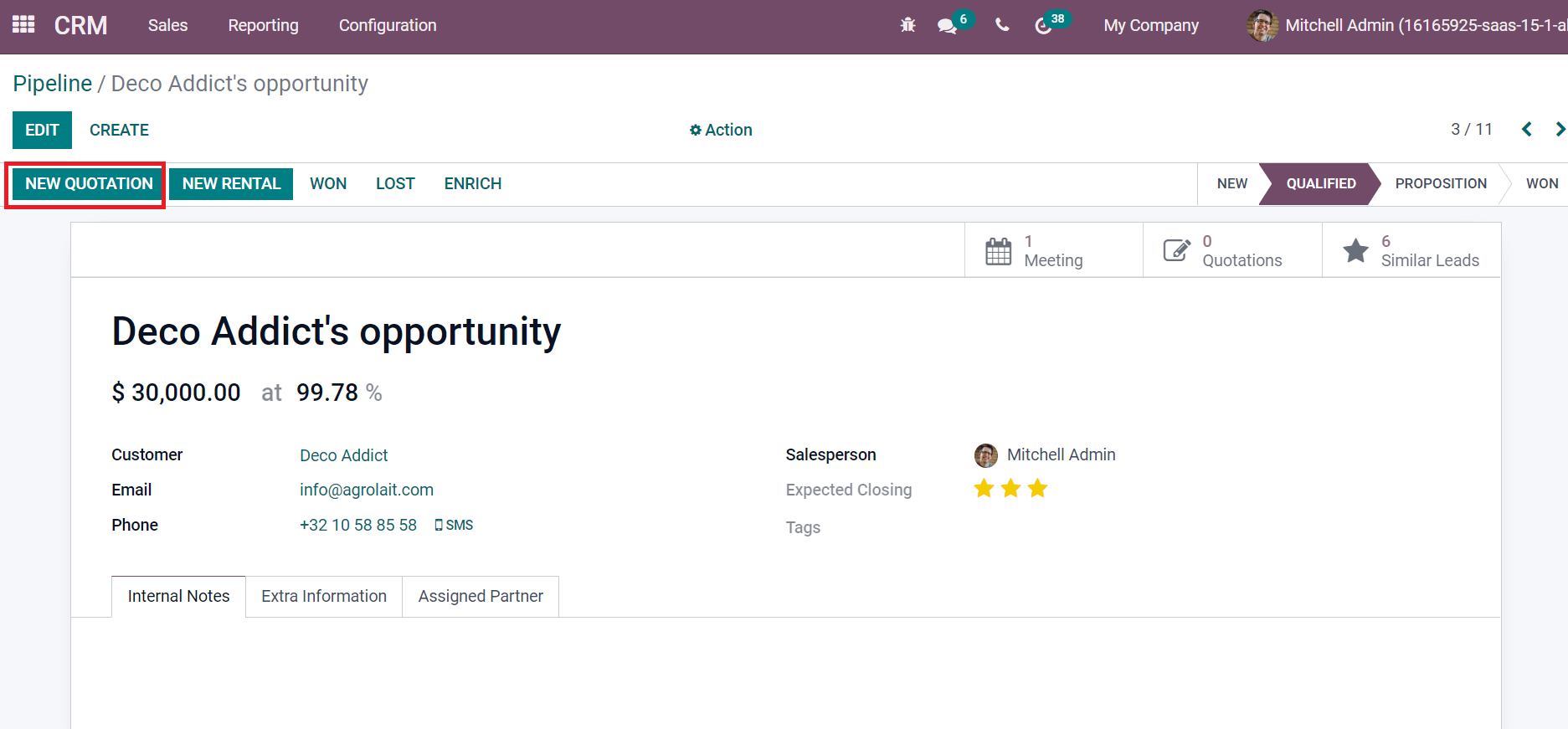1568x729 pixels.
Task: Click phone number +32 10 58 85 58
Action: (x=358, y=525)
